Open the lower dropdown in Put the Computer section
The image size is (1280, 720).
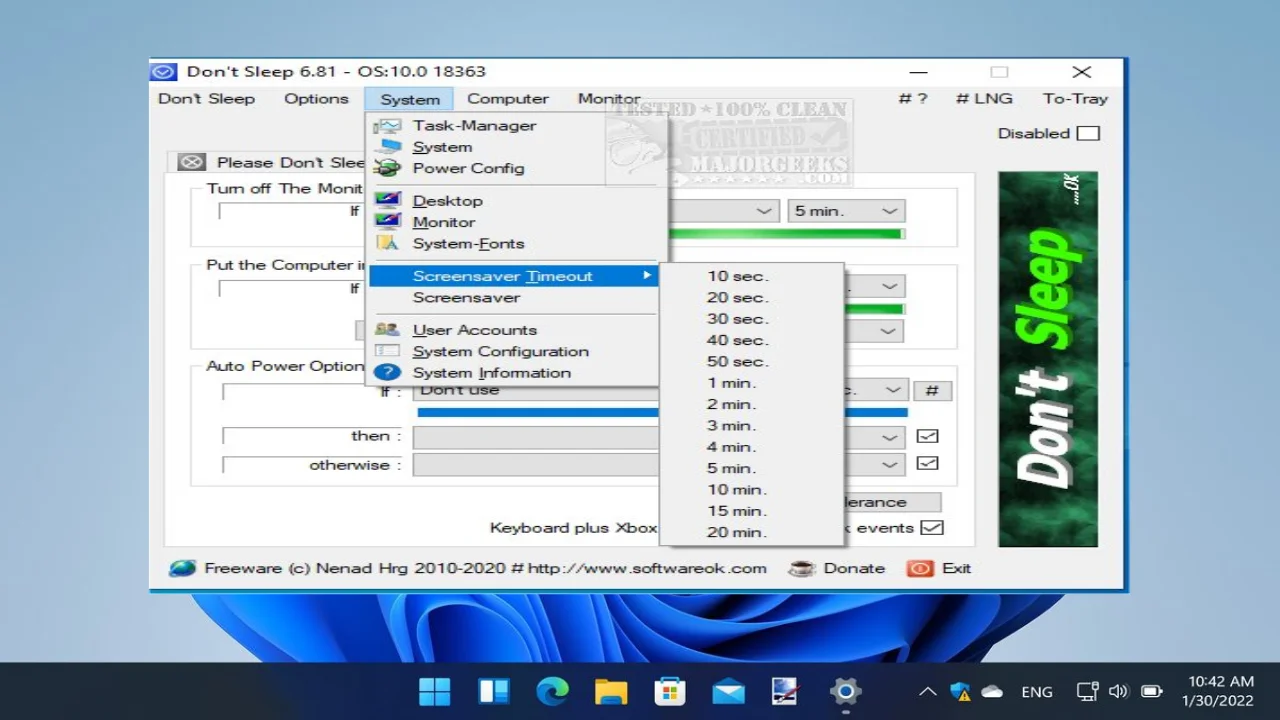click(888, 331)
